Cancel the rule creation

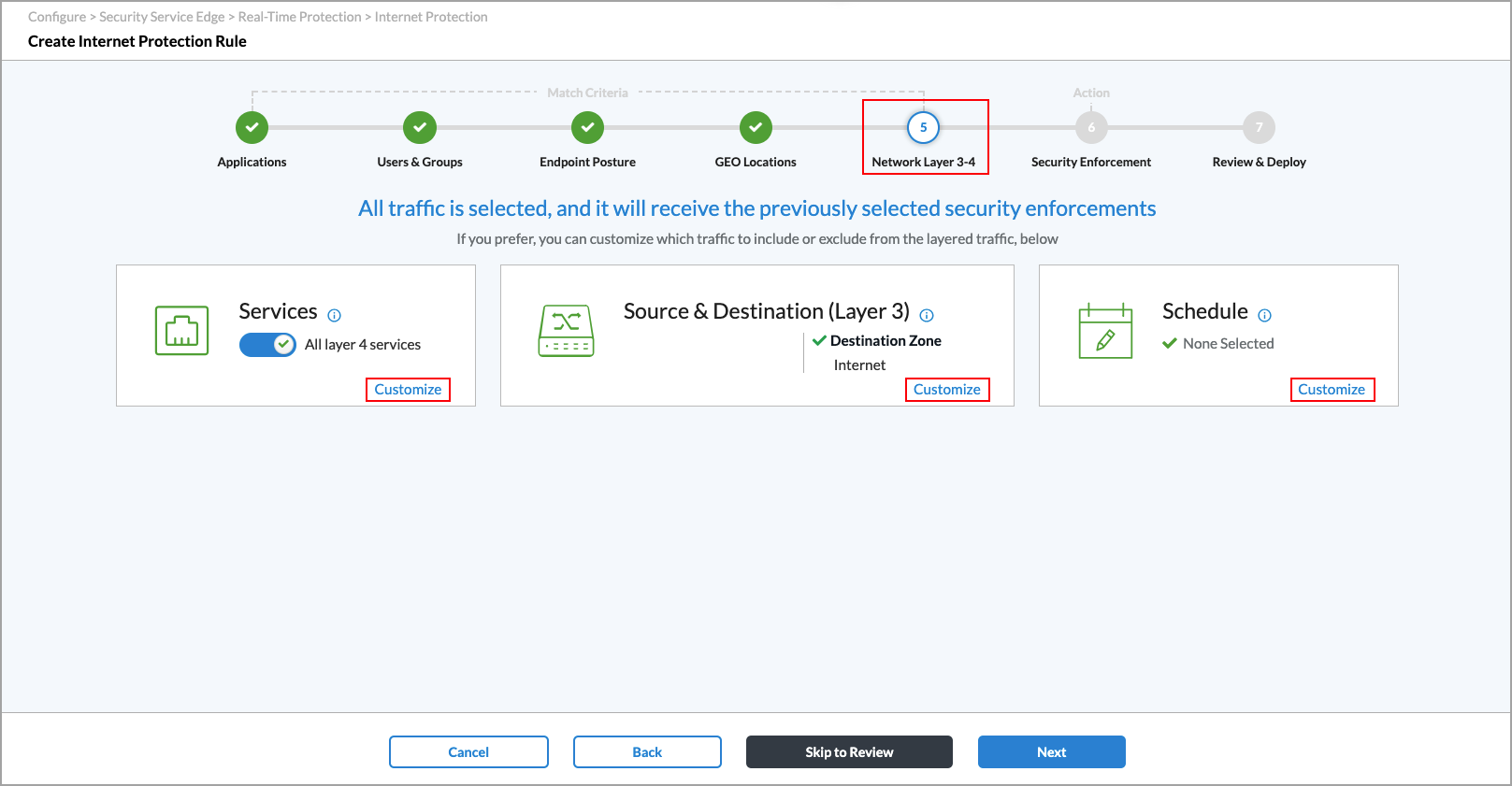click(468, 752)
